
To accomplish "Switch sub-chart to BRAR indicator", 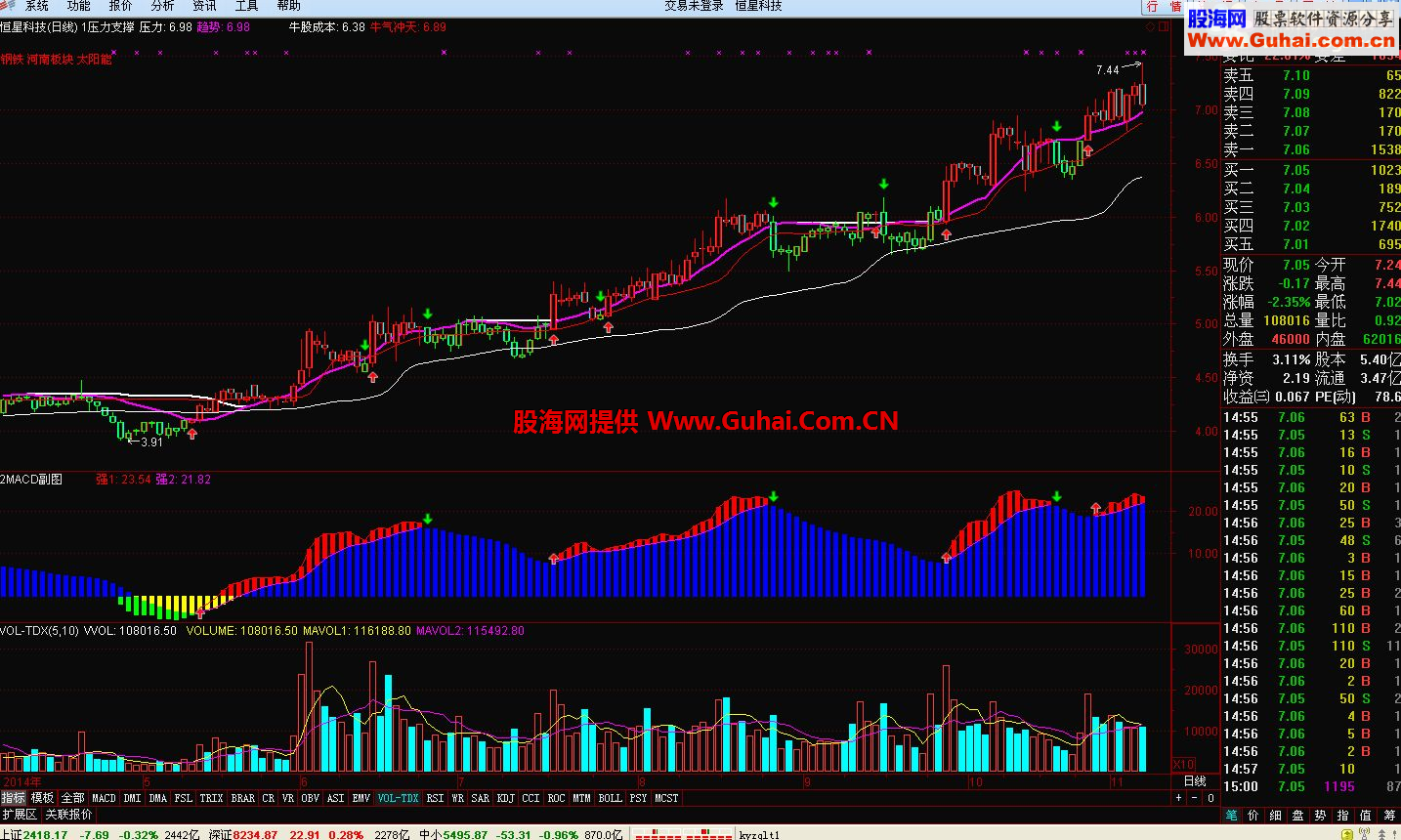I will 242,798.
